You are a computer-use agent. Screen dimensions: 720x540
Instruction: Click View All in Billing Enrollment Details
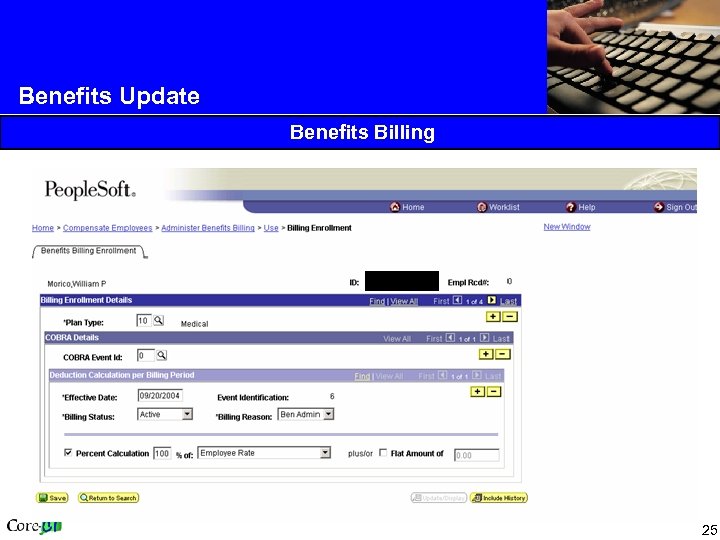tap(404, 301)
